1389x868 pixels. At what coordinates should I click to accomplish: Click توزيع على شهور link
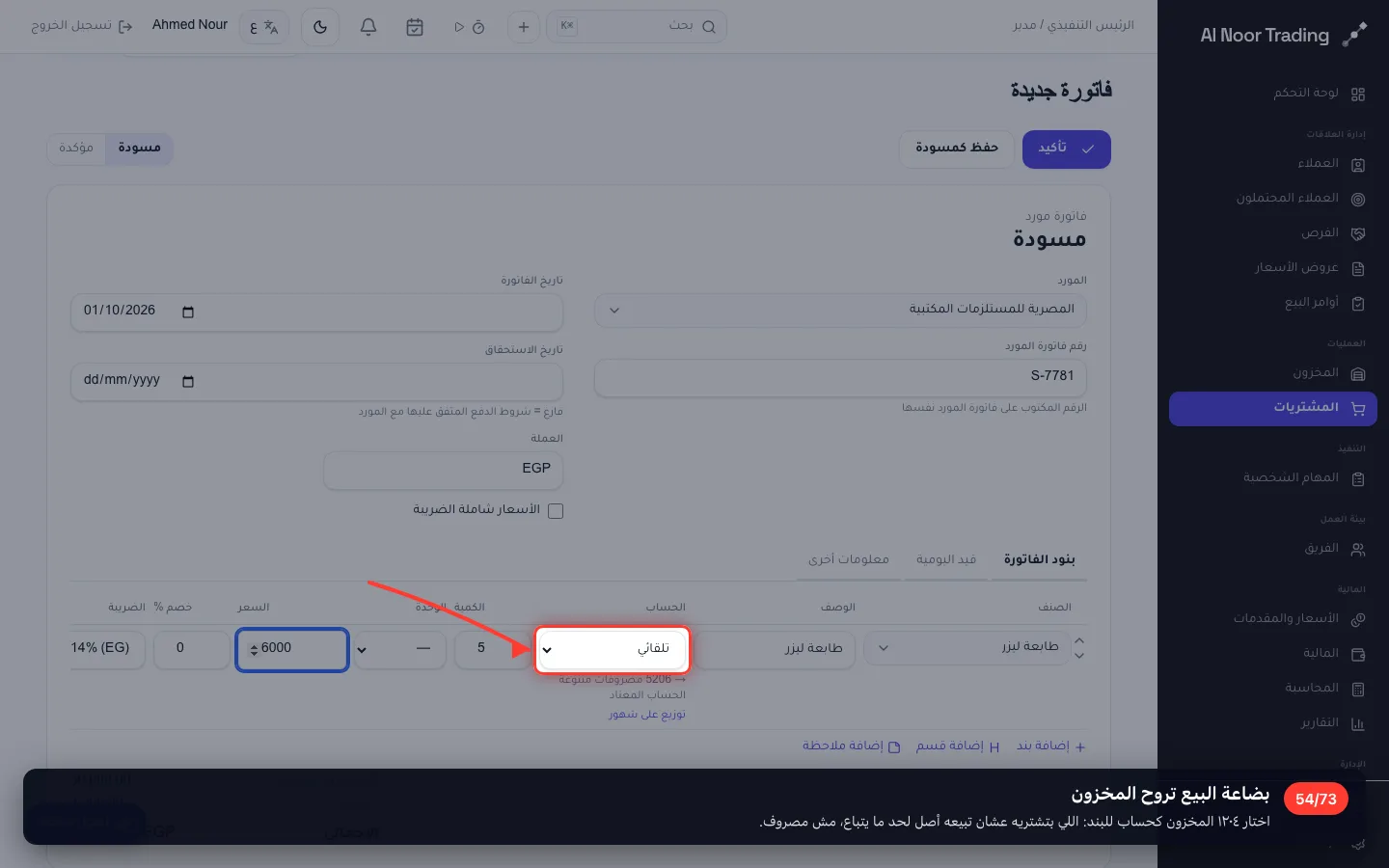pyautogui.click(x=647, y=715)
